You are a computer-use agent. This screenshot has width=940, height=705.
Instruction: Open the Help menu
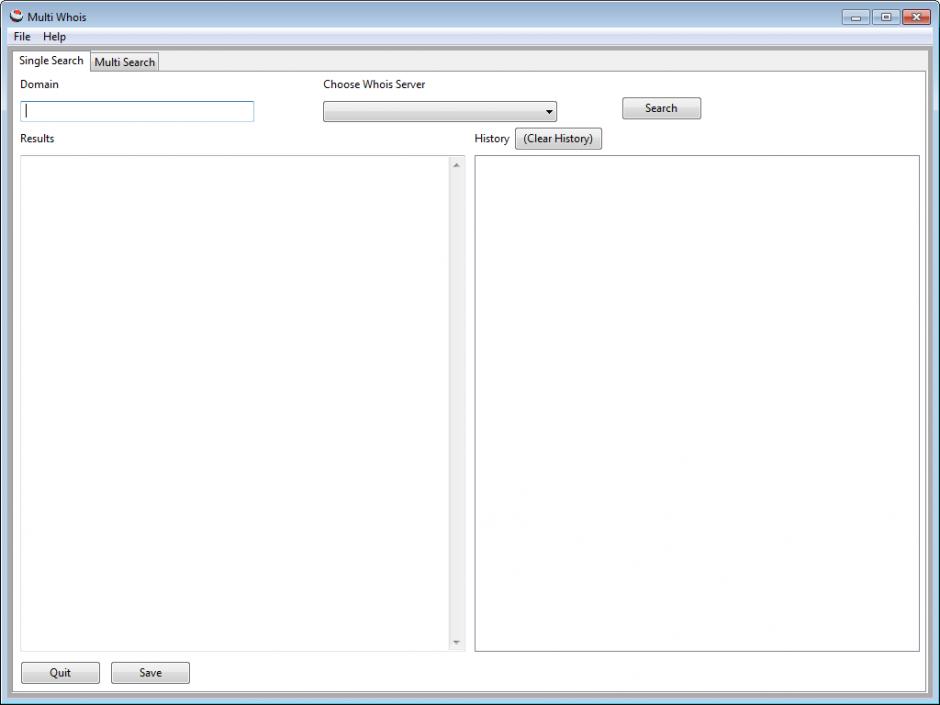pyautogui.click(x=54, y=37)
